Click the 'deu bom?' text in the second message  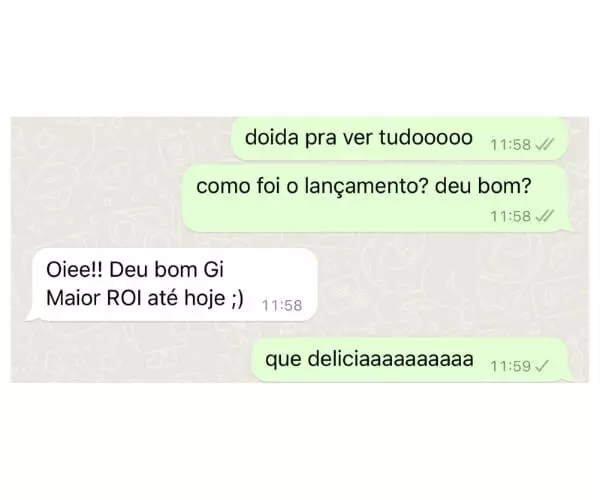click(483, 186)
